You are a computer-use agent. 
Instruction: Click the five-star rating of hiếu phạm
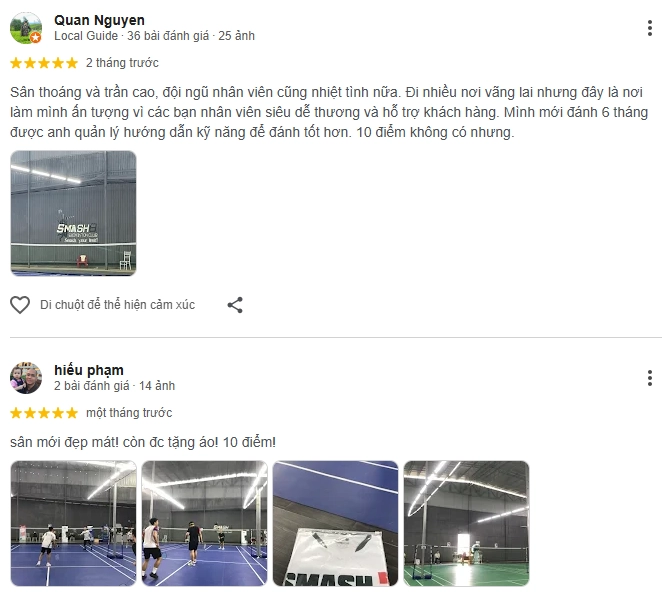point(44,413)
